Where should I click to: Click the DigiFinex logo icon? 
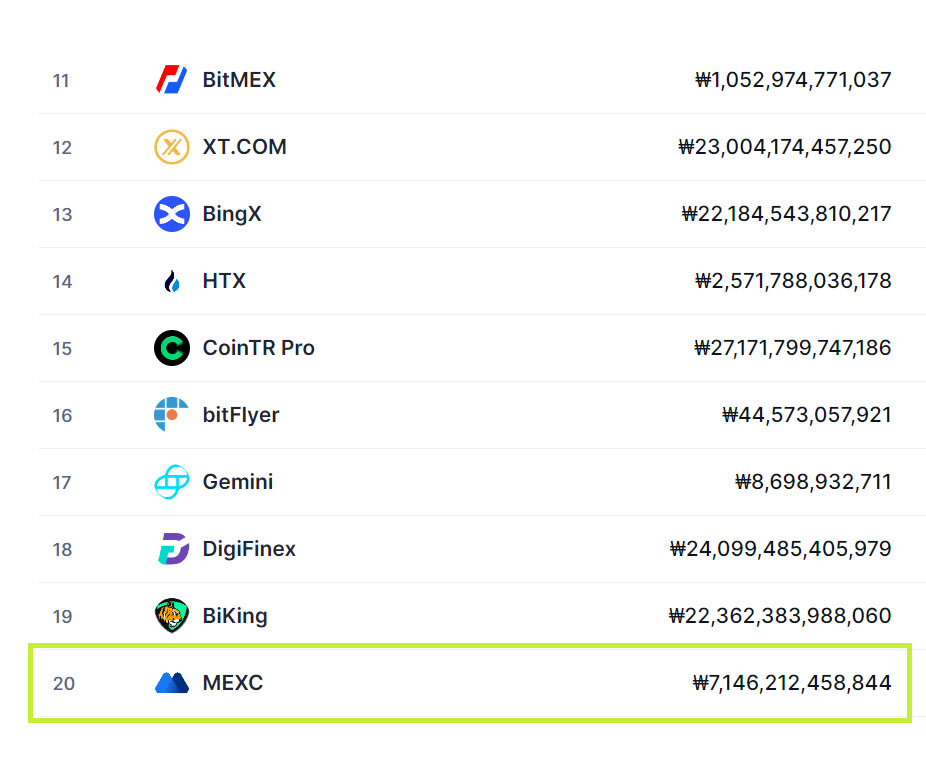173,549
